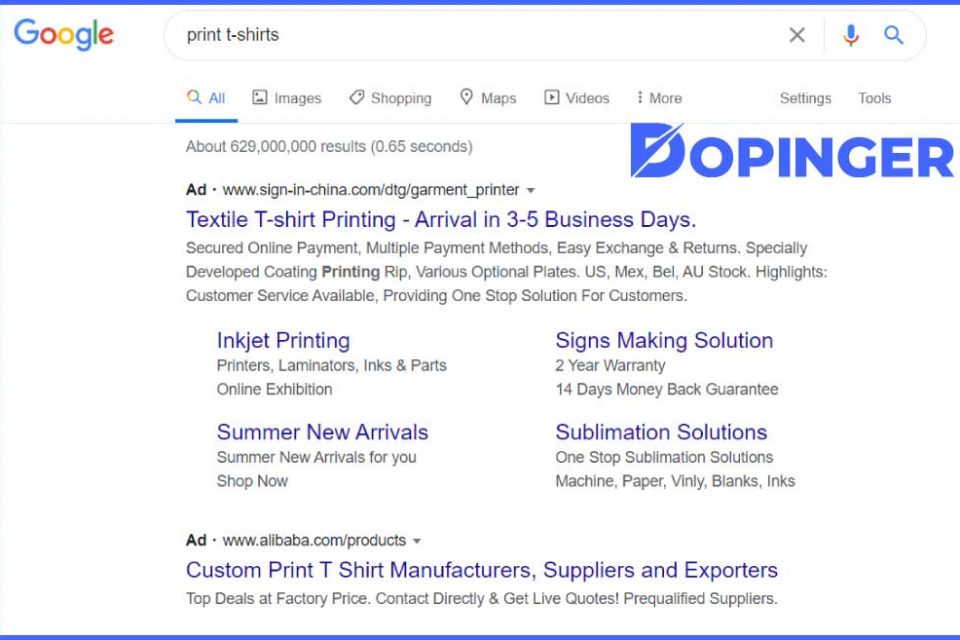
Task: Click the Google logo
Action: (x=63, y=34)
